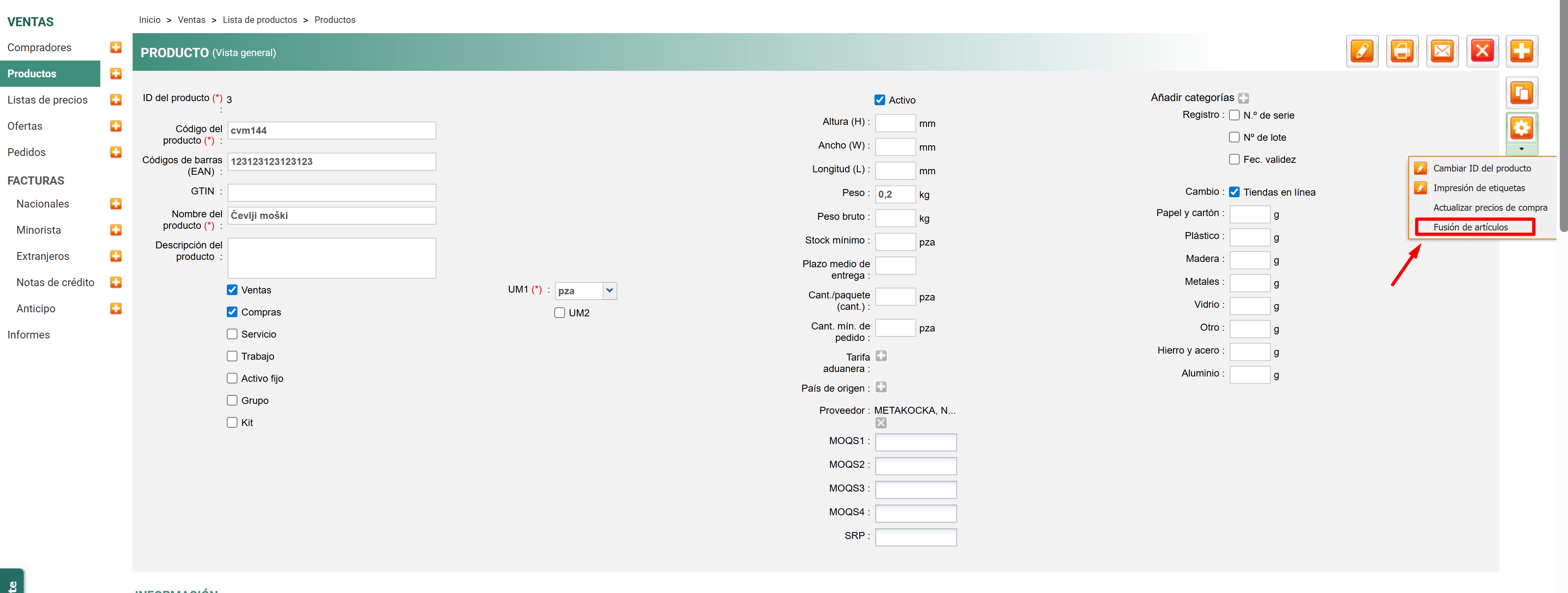Choose Cambiar ID del producto option
This screenshot has width=1568, height=593.
point(1482,169)
